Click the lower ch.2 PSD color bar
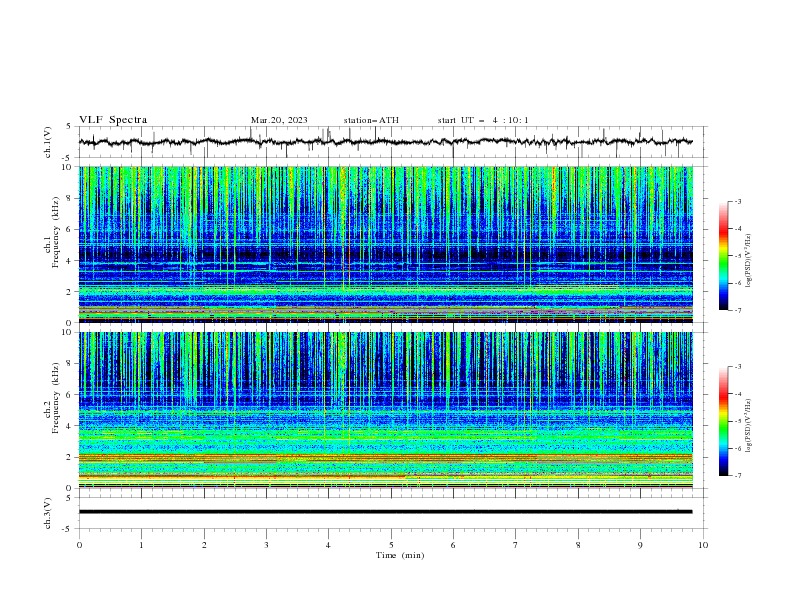This screenshot has height=612, width=792. [x=723, y=421]
